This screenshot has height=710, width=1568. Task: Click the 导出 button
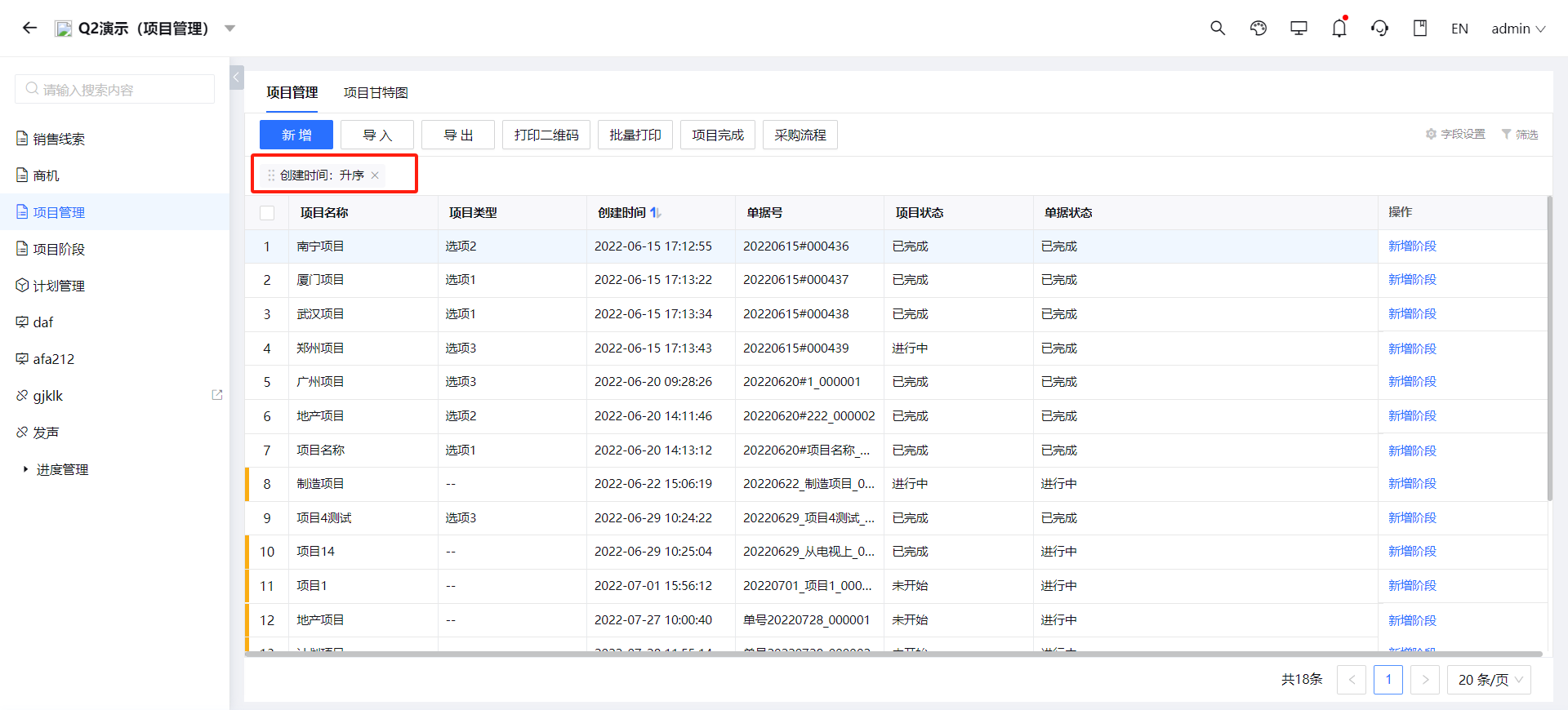pos(458,135)
